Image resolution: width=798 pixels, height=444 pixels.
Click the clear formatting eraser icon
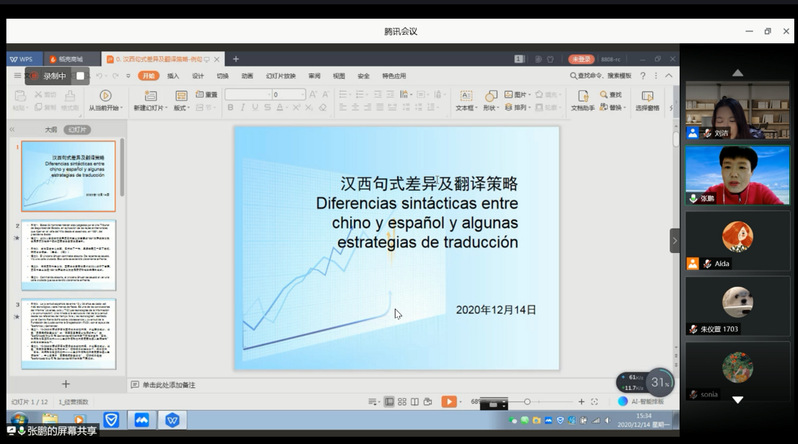pos(323,107)
